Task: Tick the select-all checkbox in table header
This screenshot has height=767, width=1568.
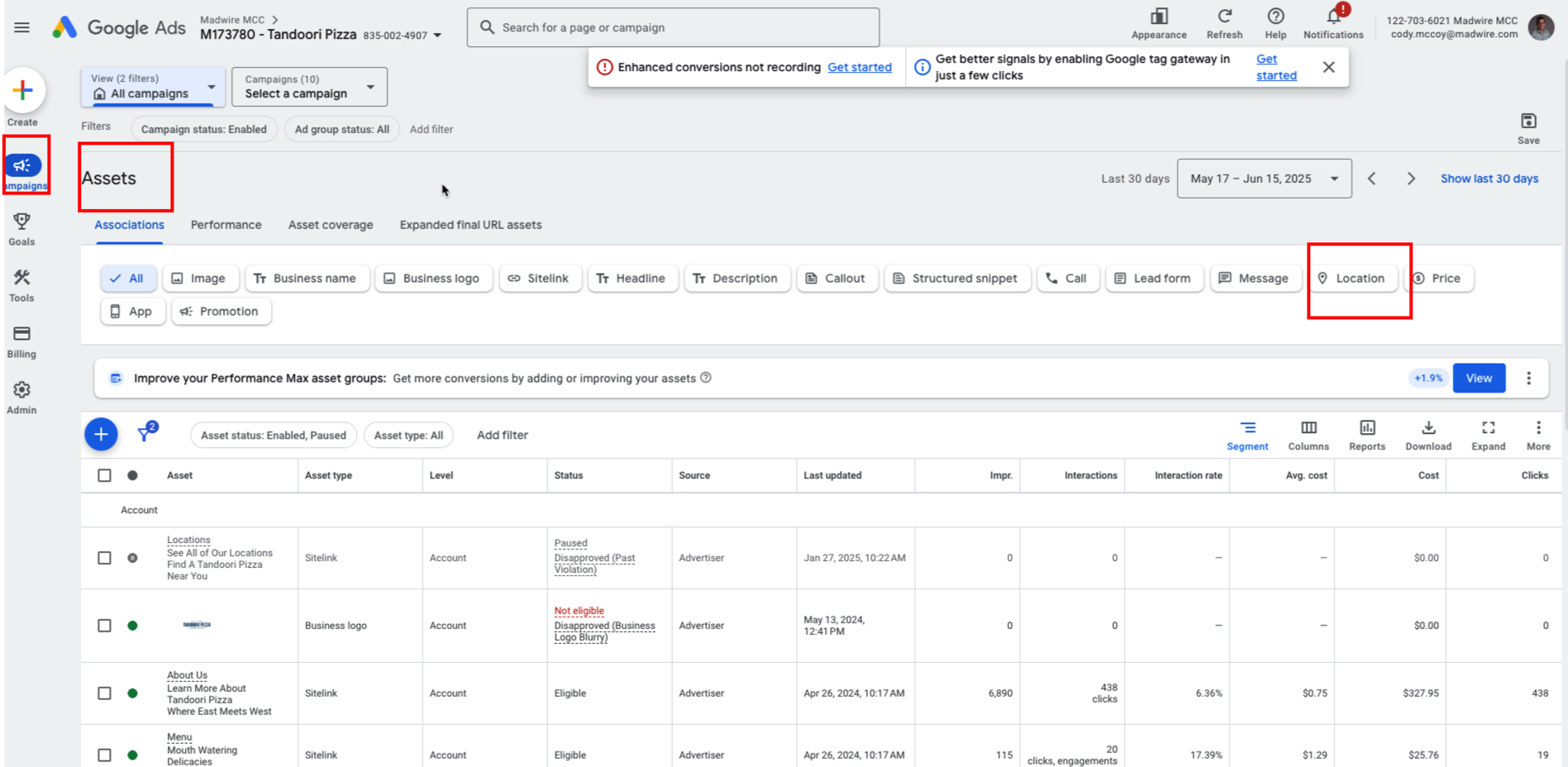Action: pyautogui.click(x=104, y=475)
